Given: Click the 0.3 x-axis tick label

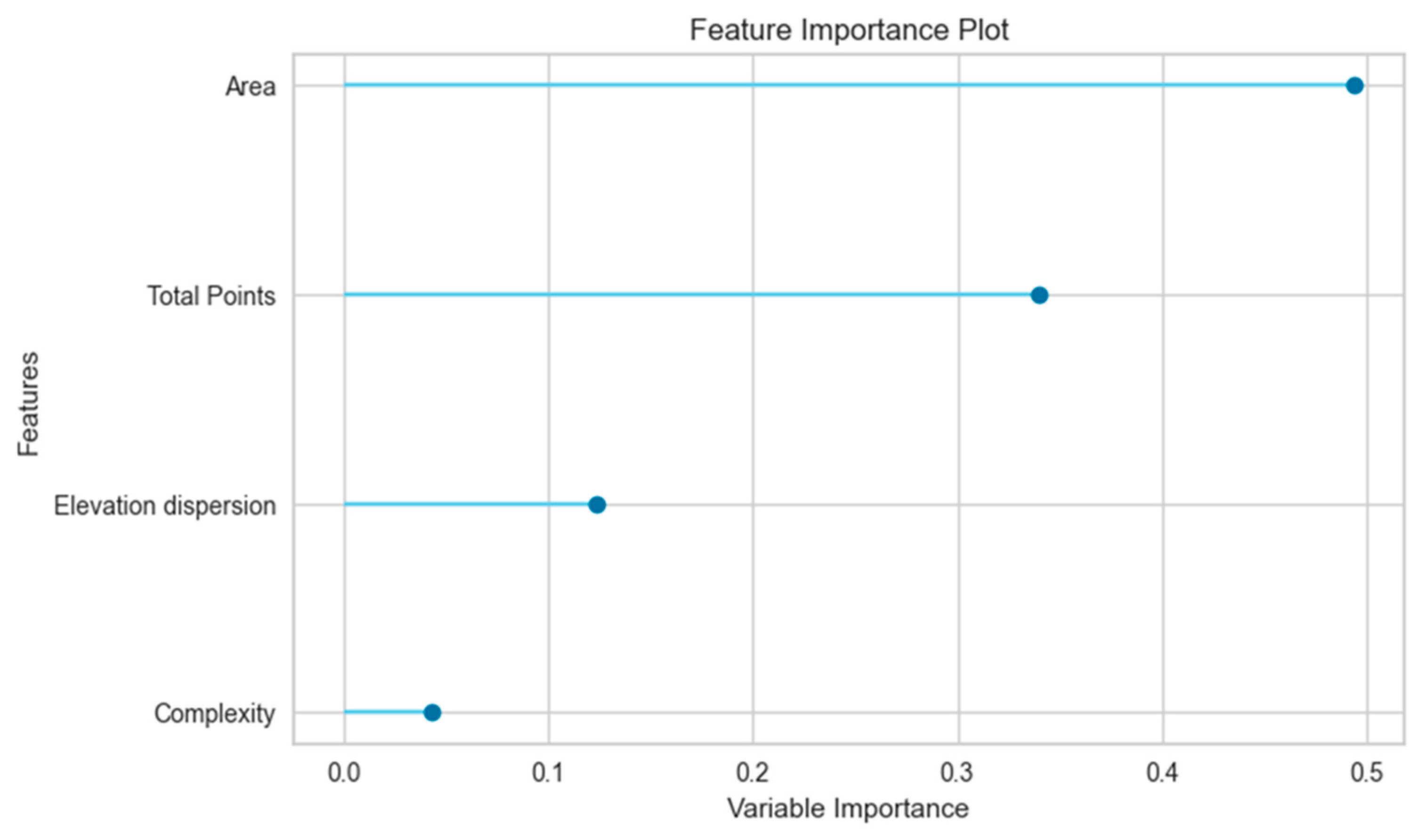Looking at the screenshot, I should (958, 772).
